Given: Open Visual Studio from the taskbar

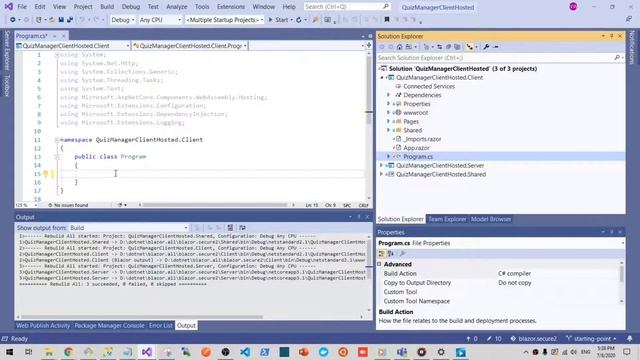Looking at the screenshot, I should coord(147,352).
